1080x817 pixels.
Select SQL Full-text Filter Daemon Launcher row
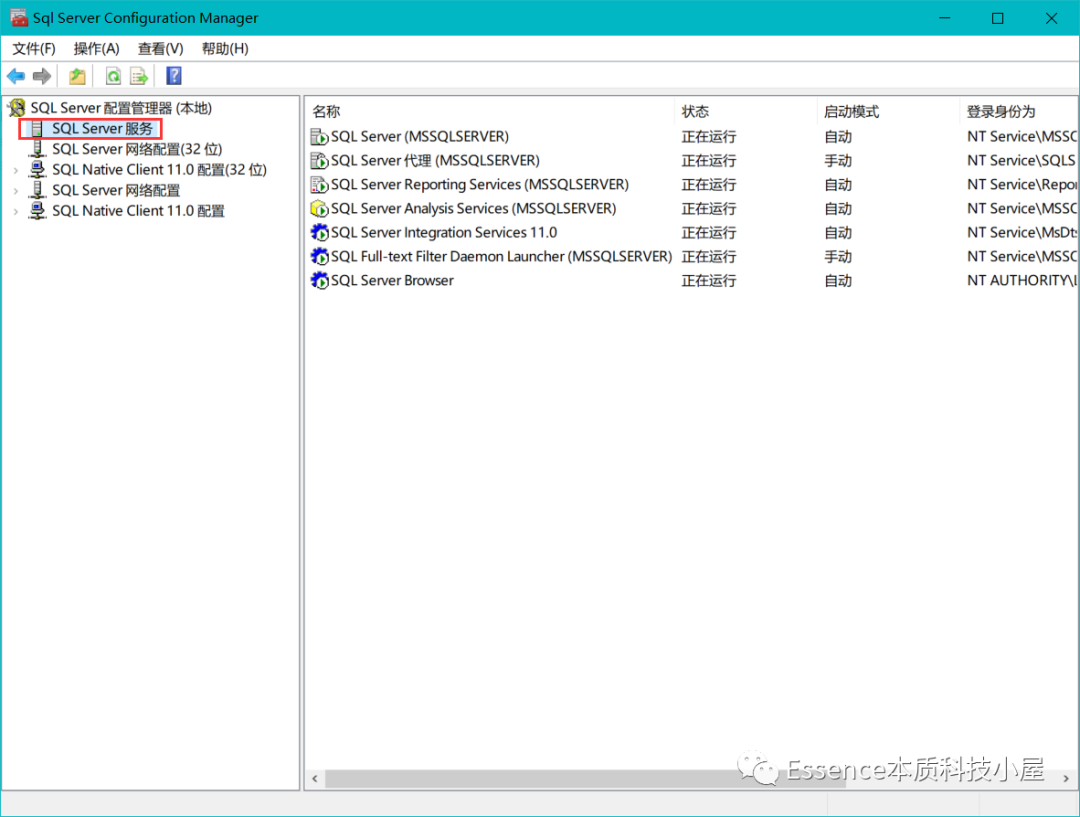click(692, 256)
